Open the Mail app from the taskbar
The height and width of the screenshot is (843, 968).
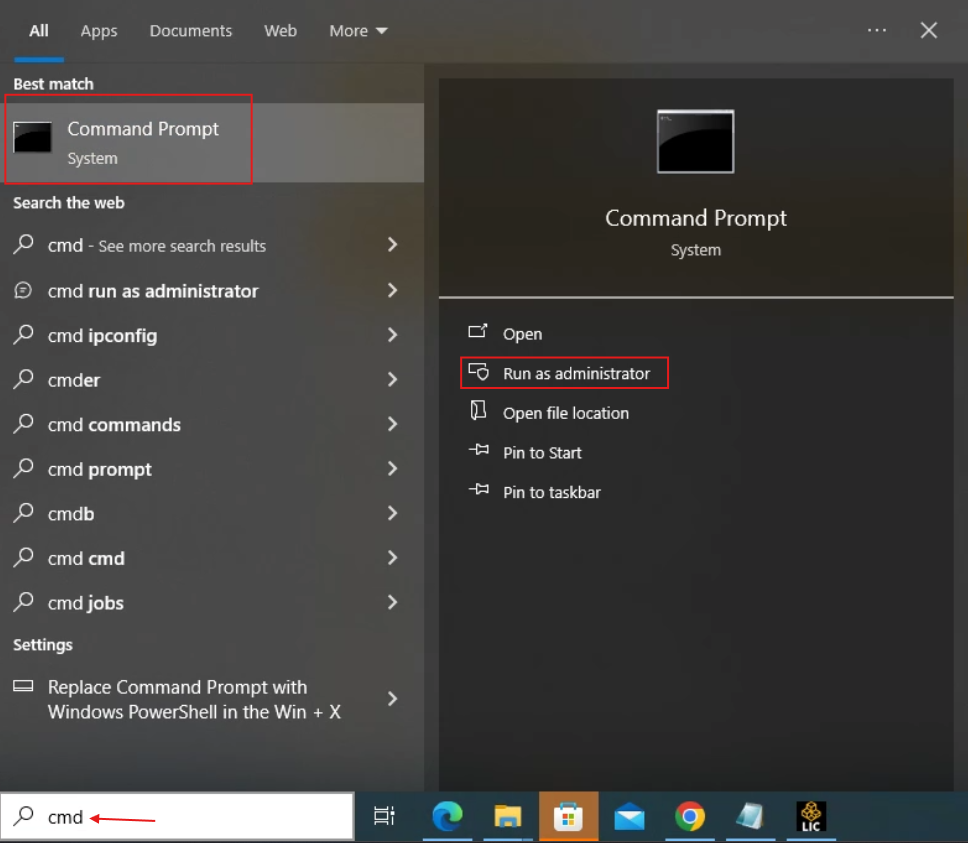(x=629, y=817)
